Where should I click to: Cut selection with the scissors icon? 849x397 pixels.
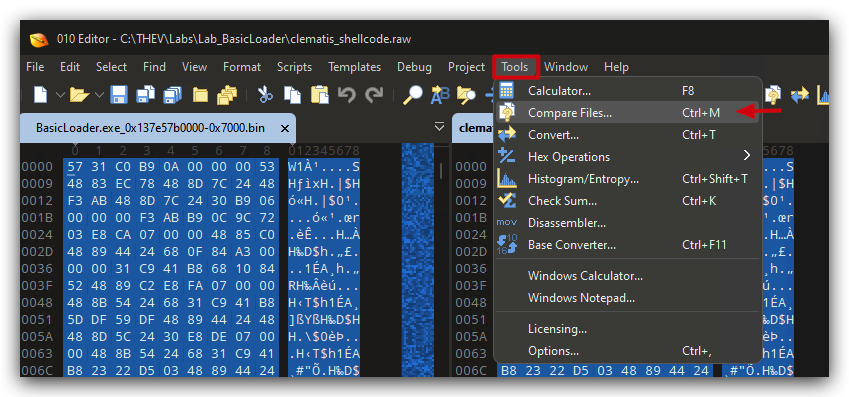point(265,95)
